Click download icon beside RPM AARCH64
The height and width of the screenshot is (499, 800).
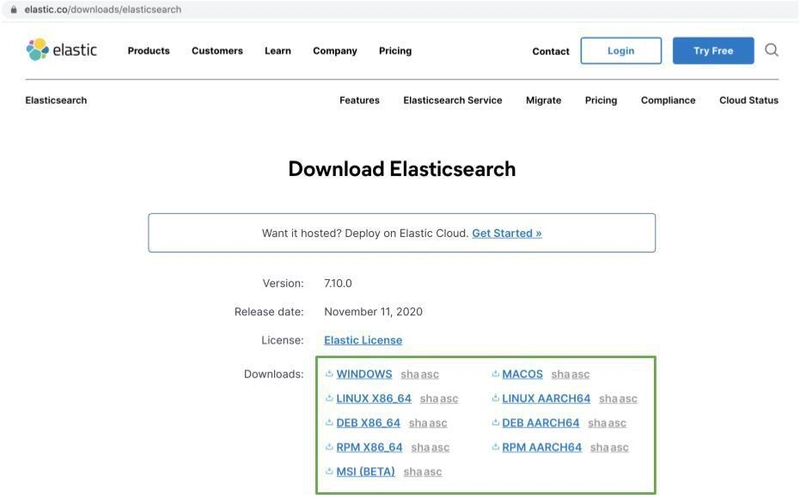(x=495, y=447)
